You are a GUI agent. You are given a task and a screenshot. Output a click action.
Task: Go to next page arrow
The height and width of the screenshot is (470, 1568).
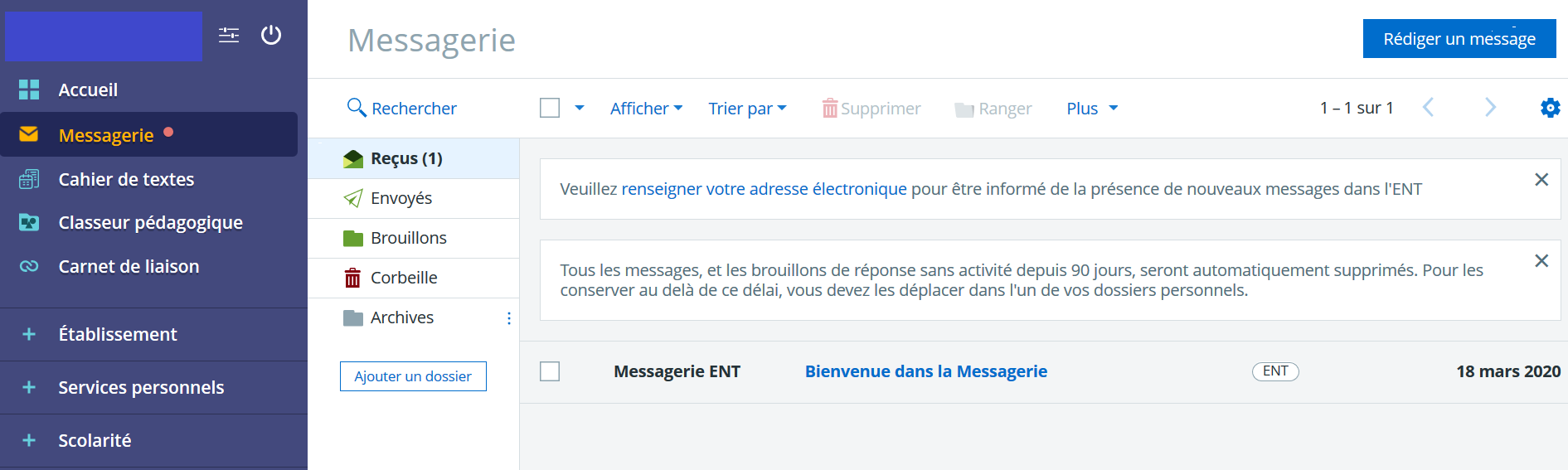(x=1490, y=108)
